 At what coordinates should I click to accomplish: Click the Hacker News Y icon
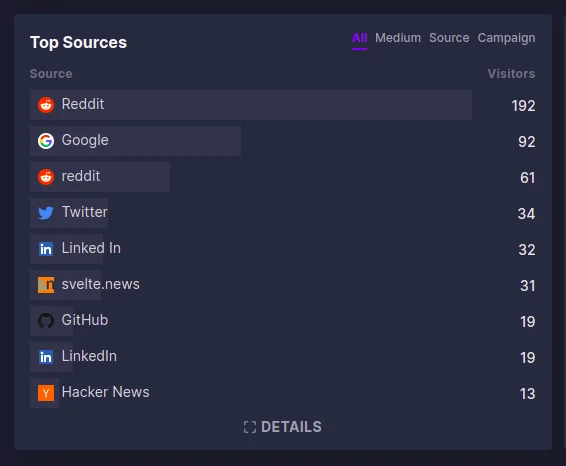pyautogui.click(x=46, y=393)
